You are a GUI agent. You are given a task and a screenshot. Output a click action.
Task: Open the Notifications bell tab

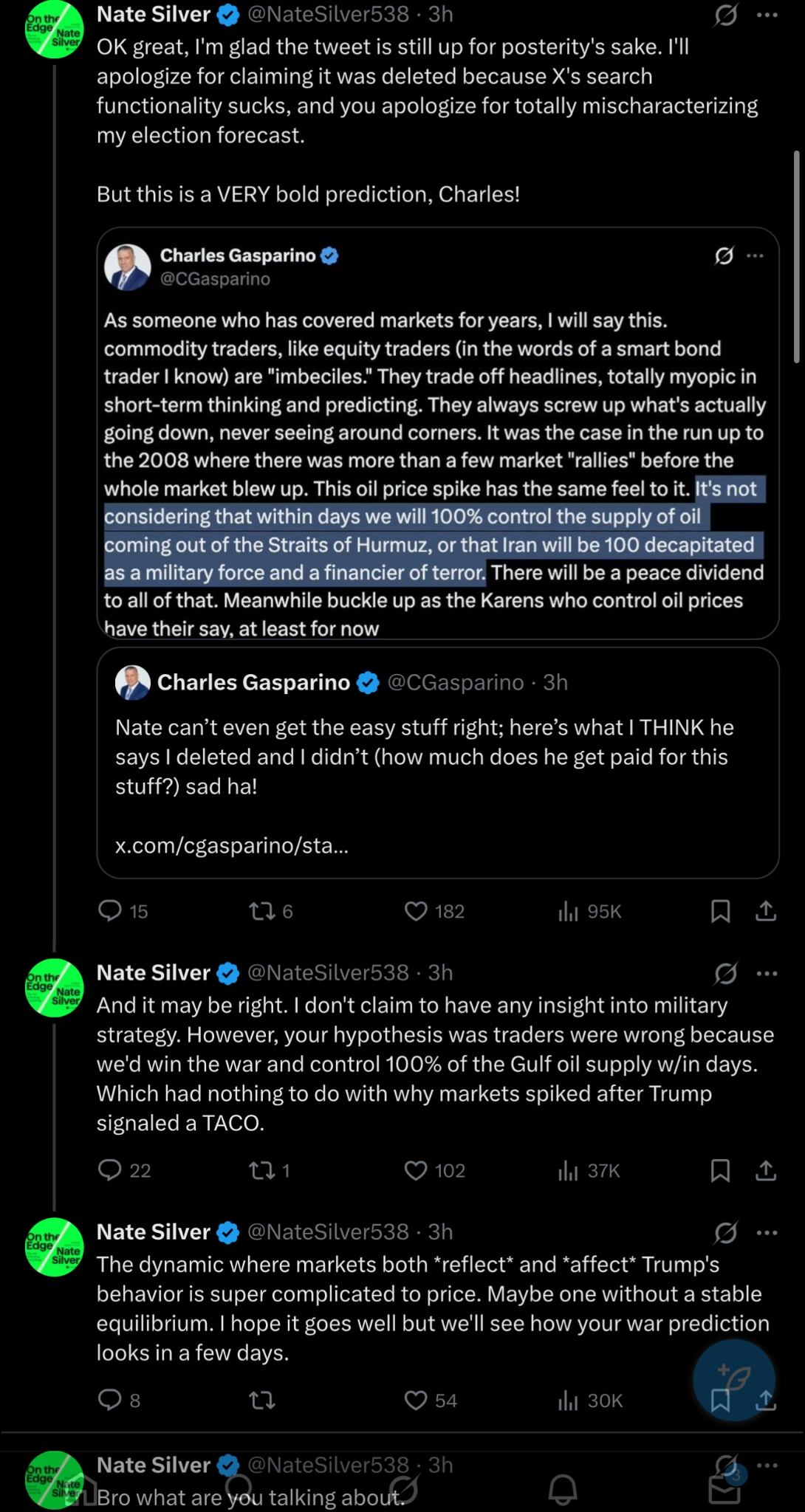[563, 1490]
